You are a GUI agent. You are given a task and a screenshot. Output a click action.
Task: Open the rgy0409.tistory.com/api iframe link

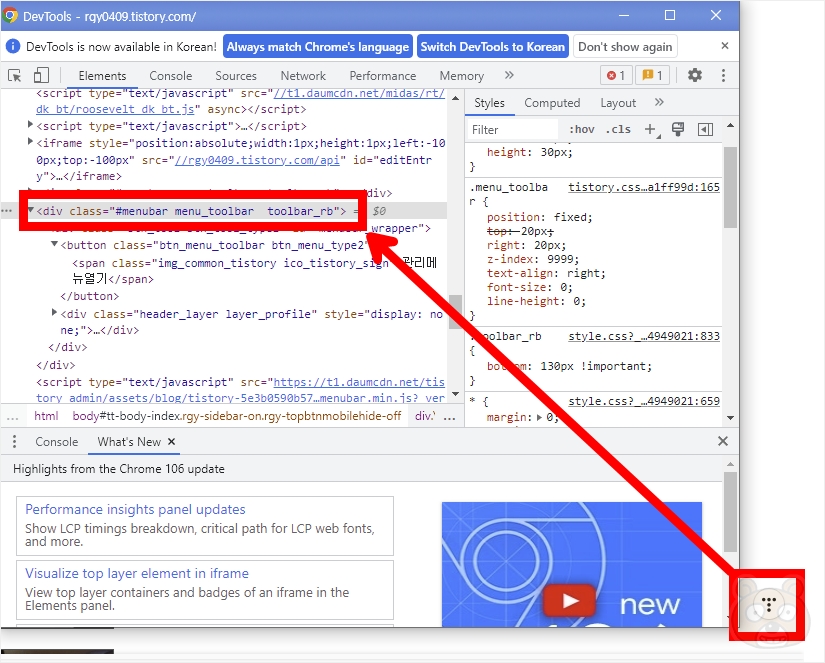(257, 160)
